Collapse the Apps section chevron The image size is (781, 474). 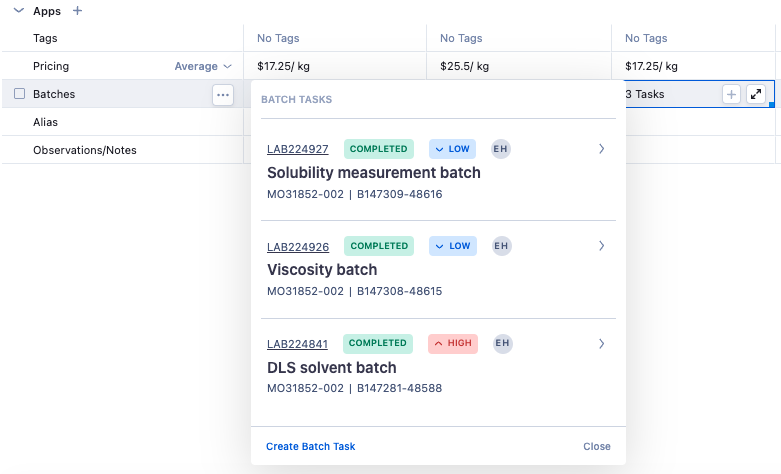(18, 11)
